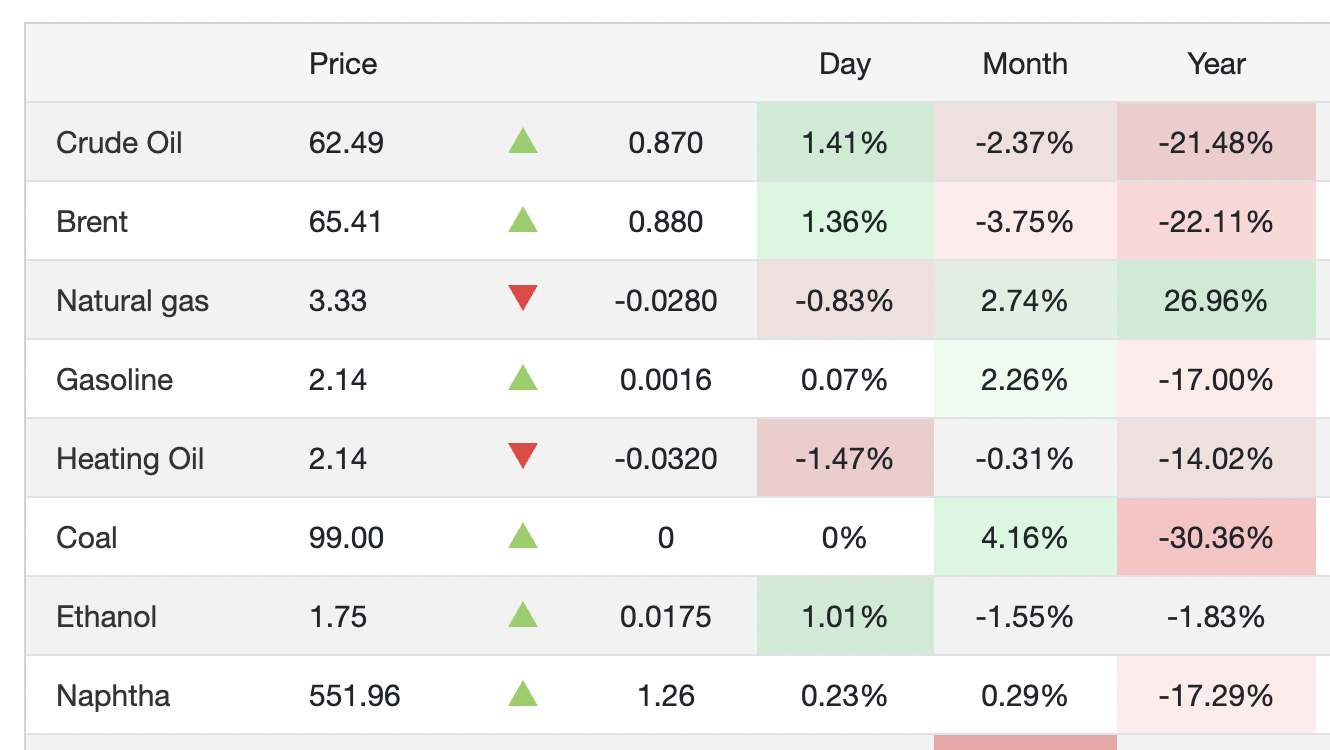This screenshot has width=1330, height=750.
Task: Open the Naphtha commodity link
Action: (113, 696)
